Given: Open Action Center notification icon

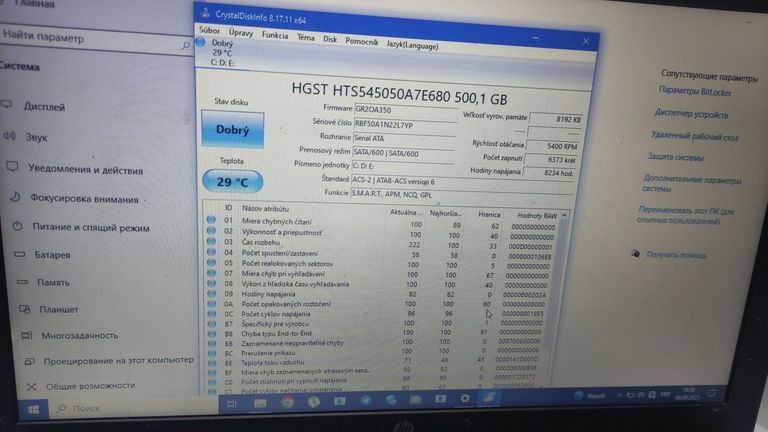Looking at the screenshot, I should pos(711,393).
